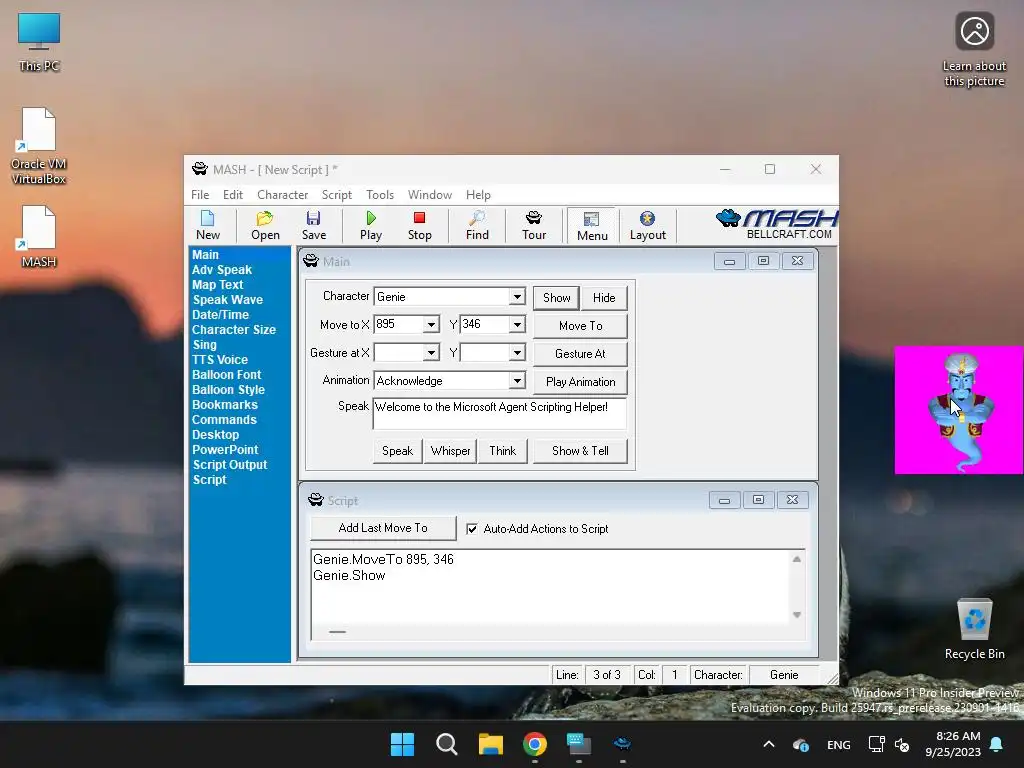The width and height of the screenshot is (1024, 768).
Task: Select Adv Speak in the sidebar
Action: pos(221,270)
